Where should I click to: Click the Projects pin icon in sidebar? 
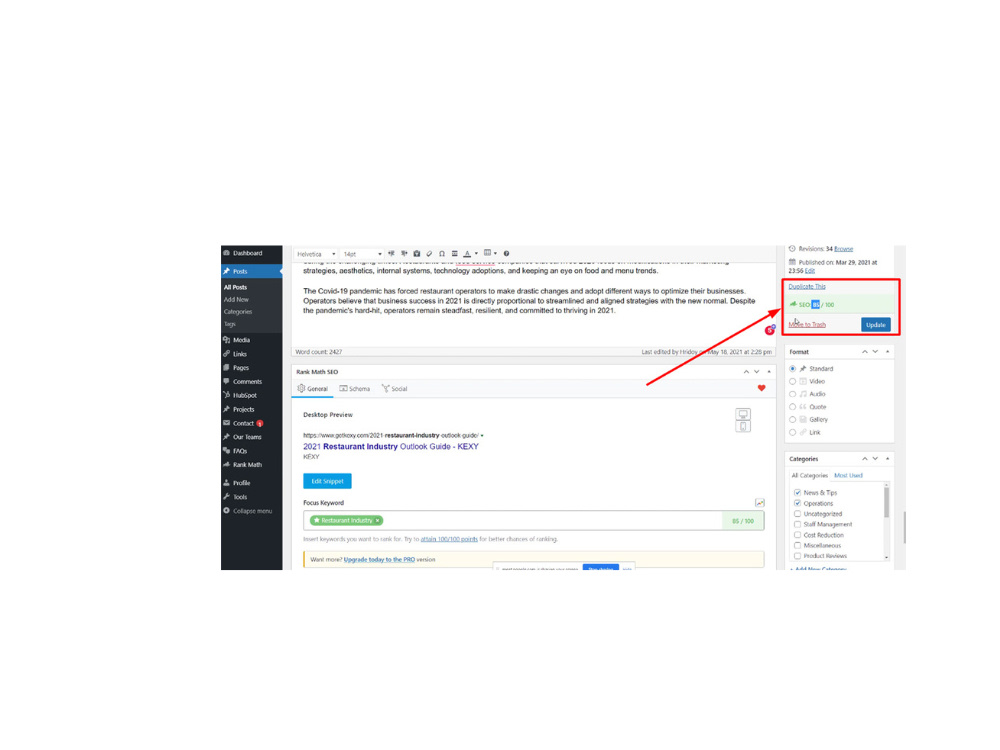click(226, 409)
